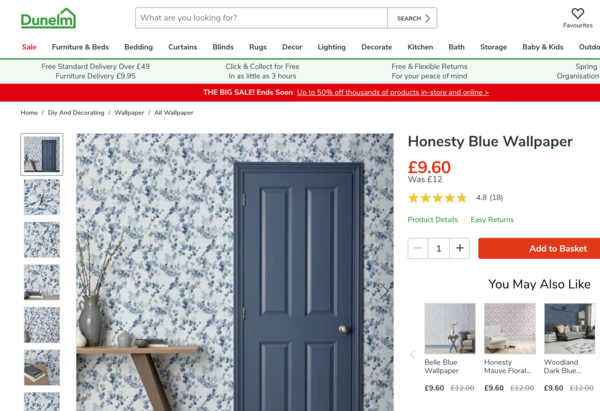Show previous product image arrow

(x=86, y=291)
